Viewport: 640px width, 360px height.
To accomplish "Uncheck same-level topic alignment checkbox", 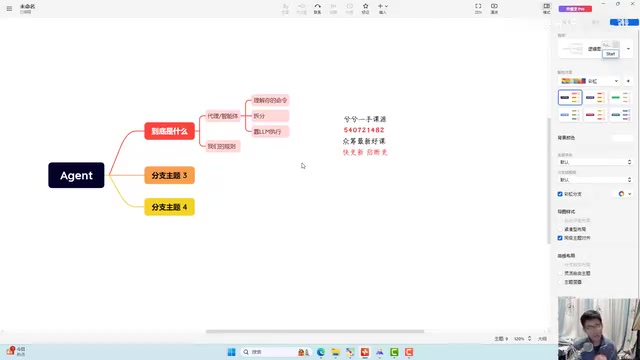I will click(x=560, y=238).
